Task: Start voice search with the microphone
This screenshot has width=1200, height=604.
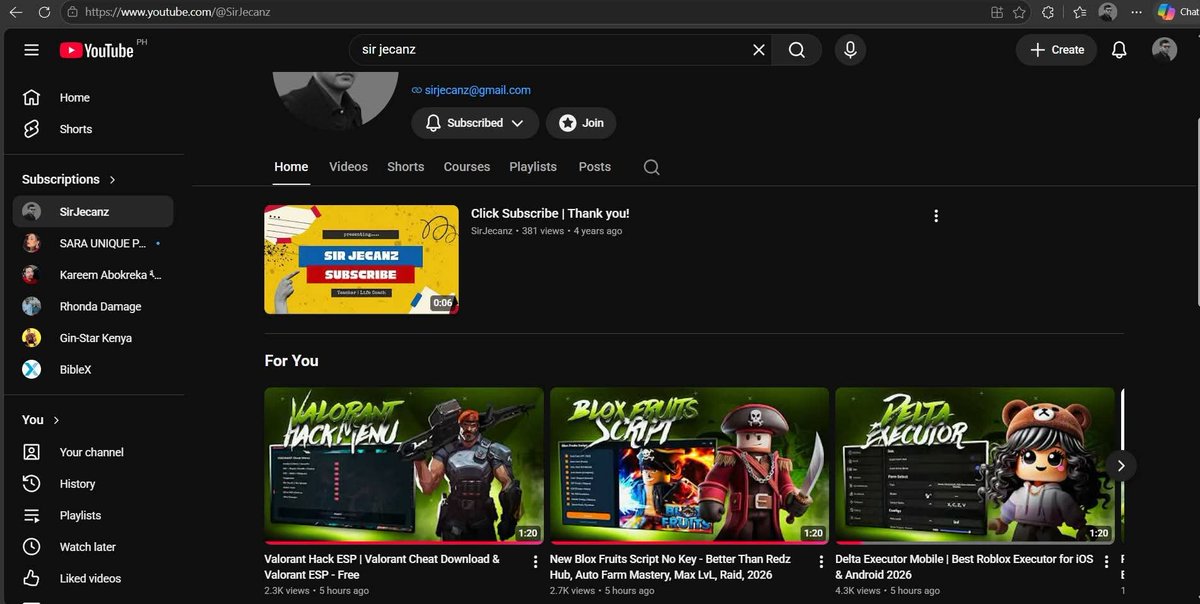Action: [850, 50]
